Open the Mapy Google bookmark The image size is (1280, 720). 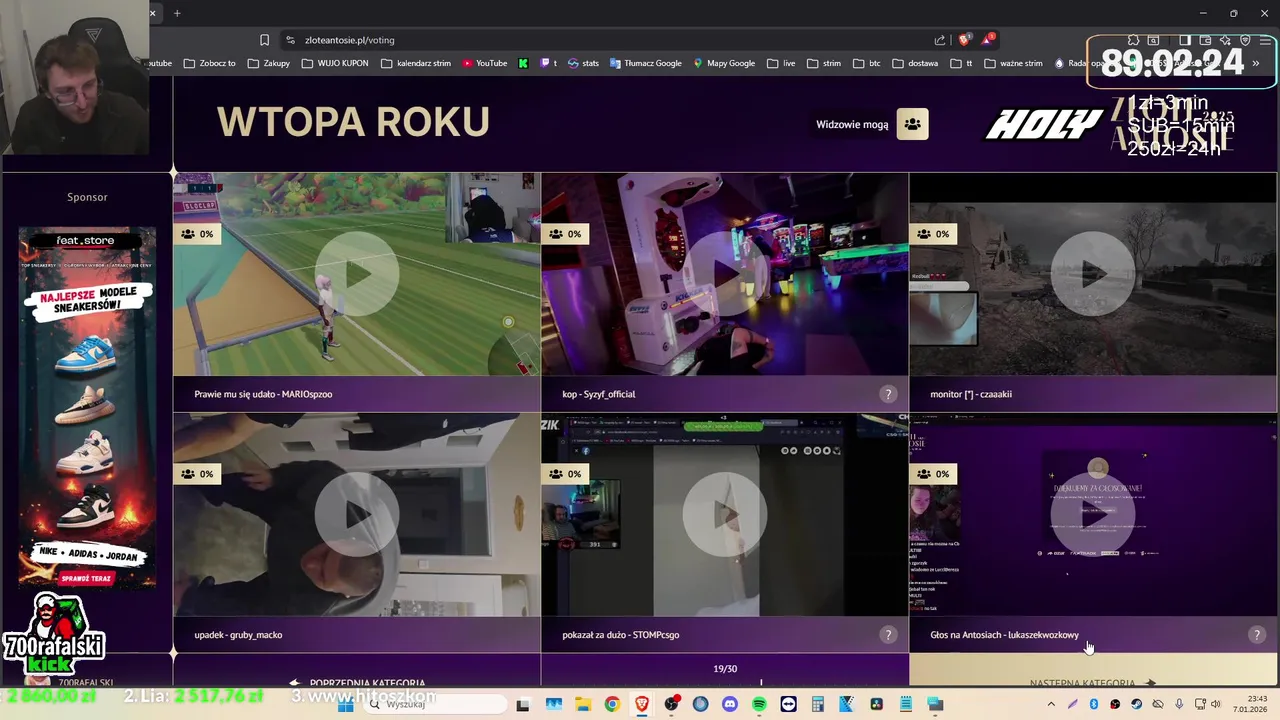coord(723,63)
